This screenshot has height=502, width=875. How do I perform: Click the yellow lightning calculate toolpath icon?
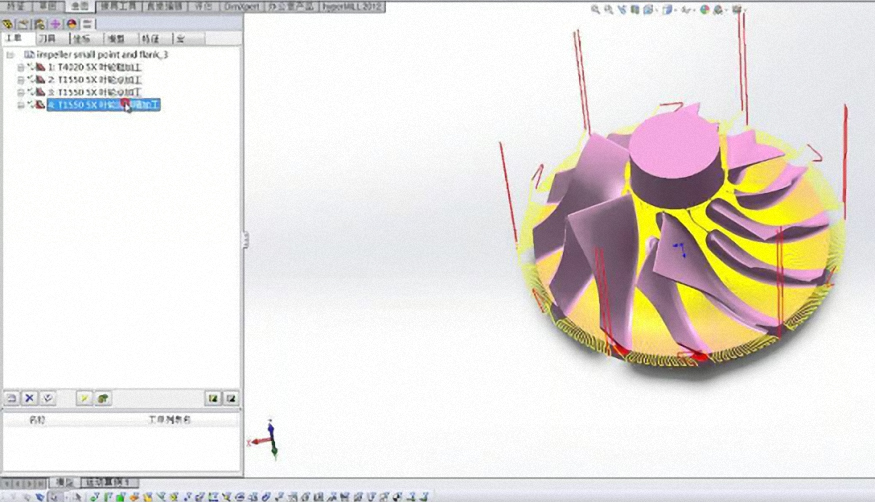pos(84,398)
